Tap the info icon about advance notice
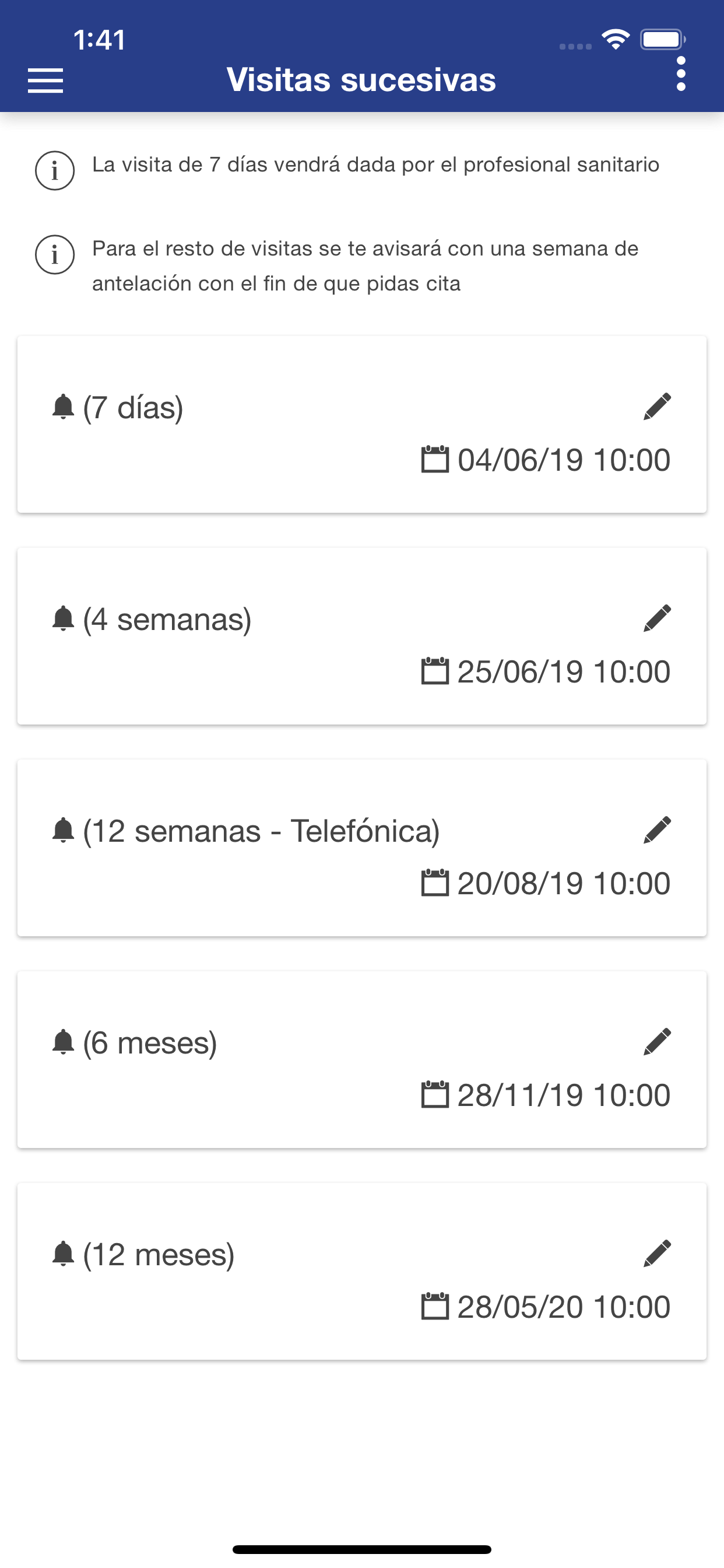 (55, 254)
